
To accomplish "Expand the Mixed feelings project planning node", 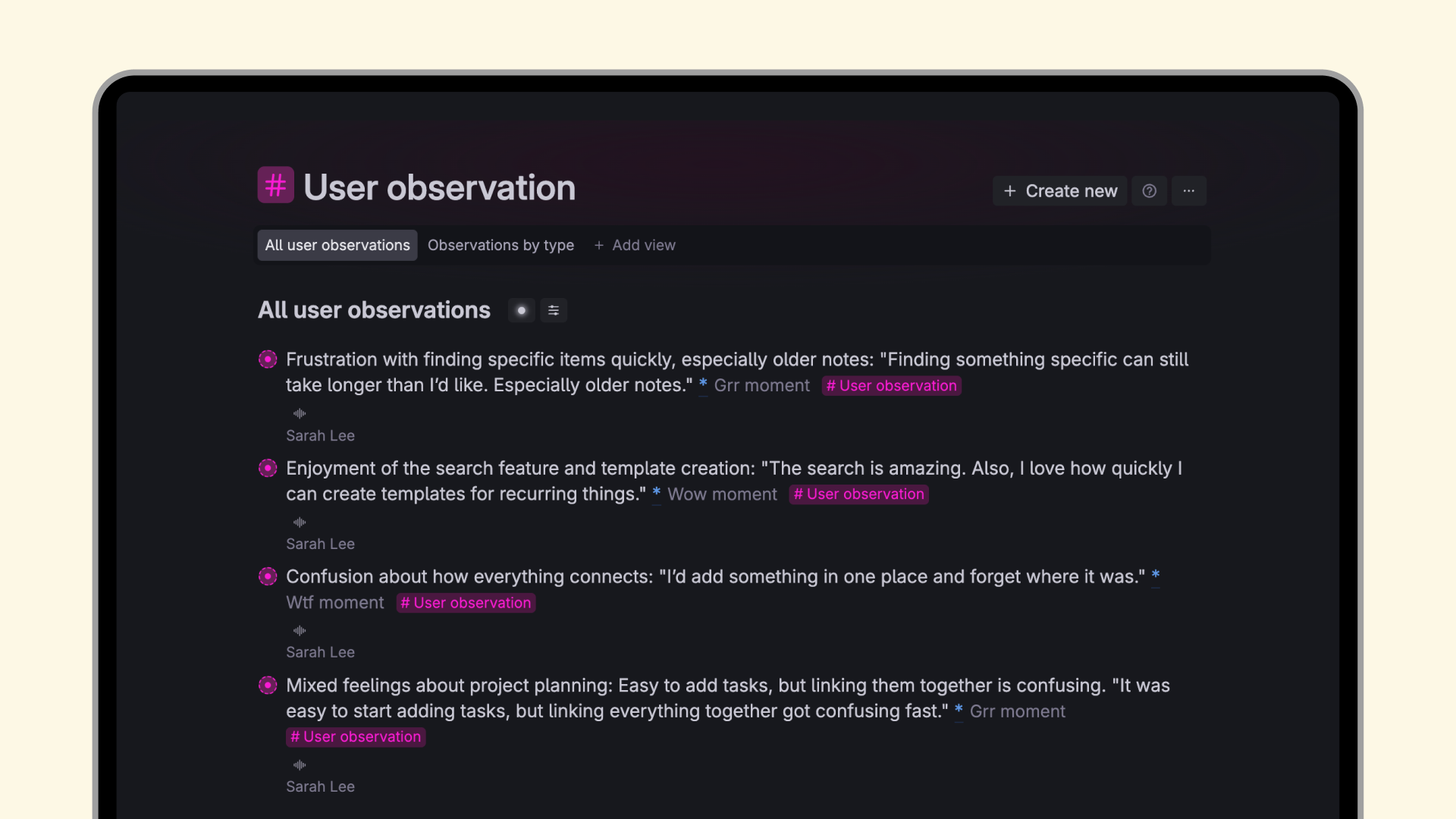I will pyautogui.click(x=268, y=686).
